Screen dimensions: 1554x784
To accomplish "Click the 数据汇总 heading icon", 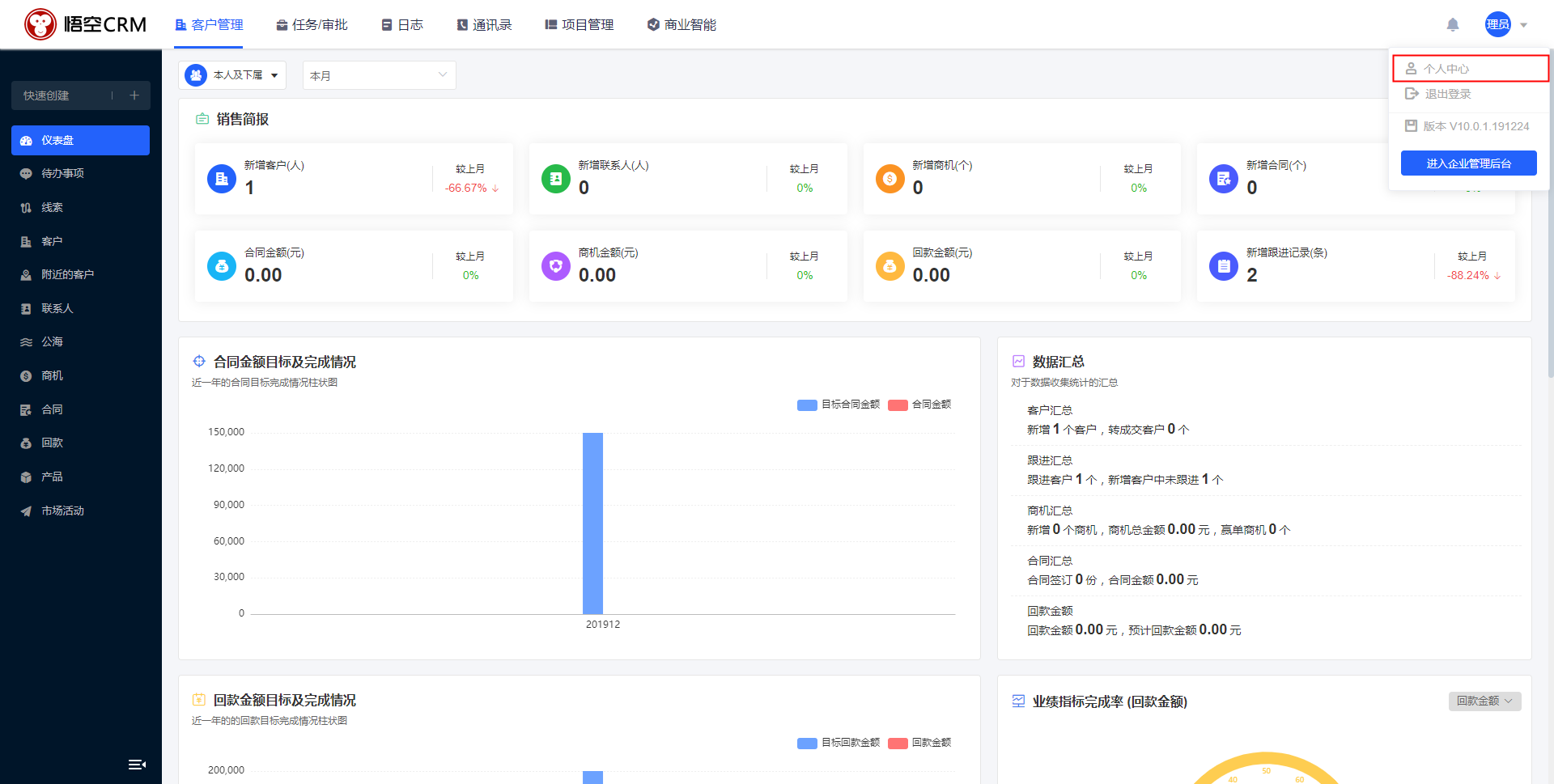I will click(1018, 362).
